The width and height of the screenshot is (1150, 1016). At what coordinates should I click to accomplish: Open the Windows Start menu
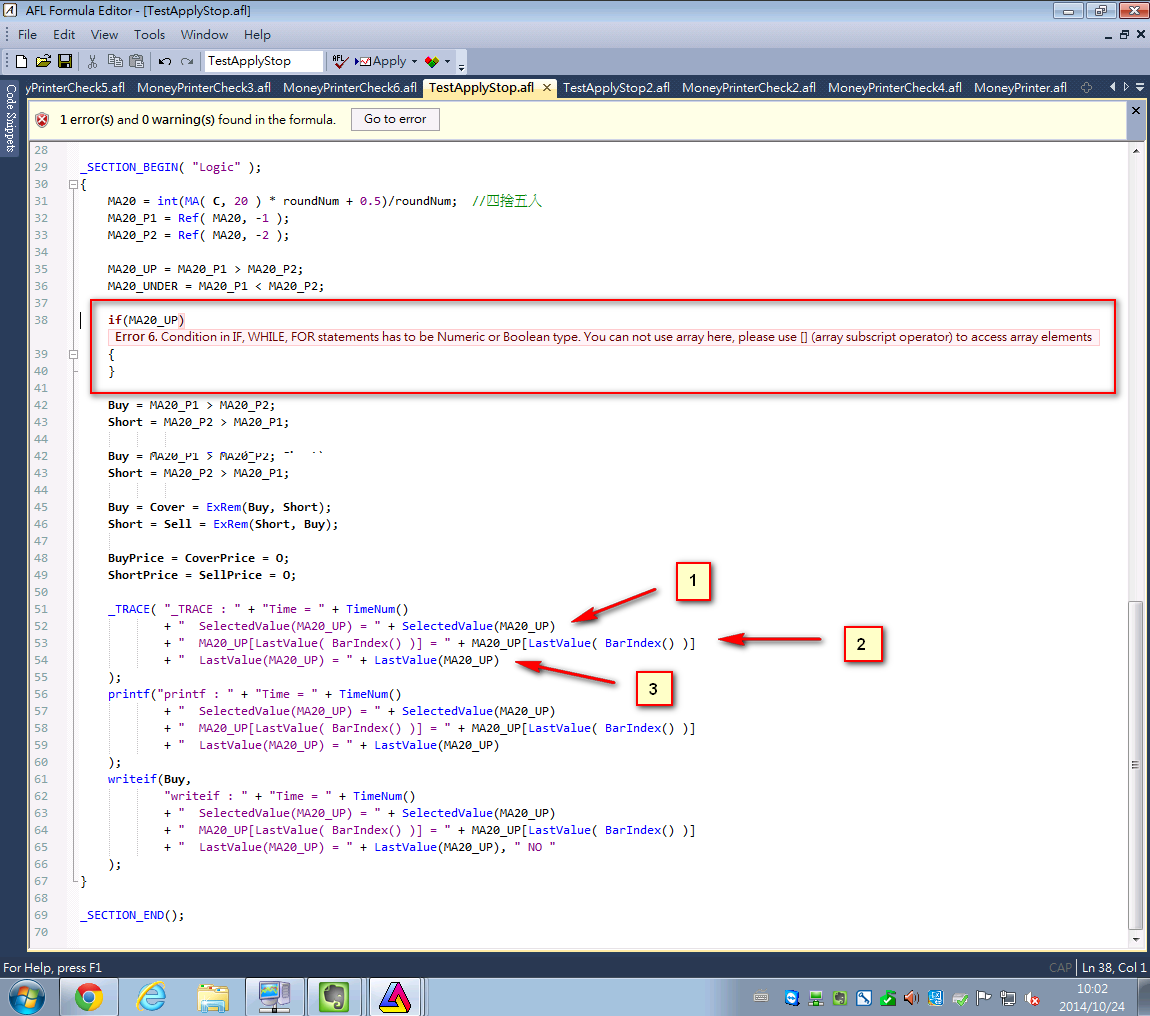(26, 998)
